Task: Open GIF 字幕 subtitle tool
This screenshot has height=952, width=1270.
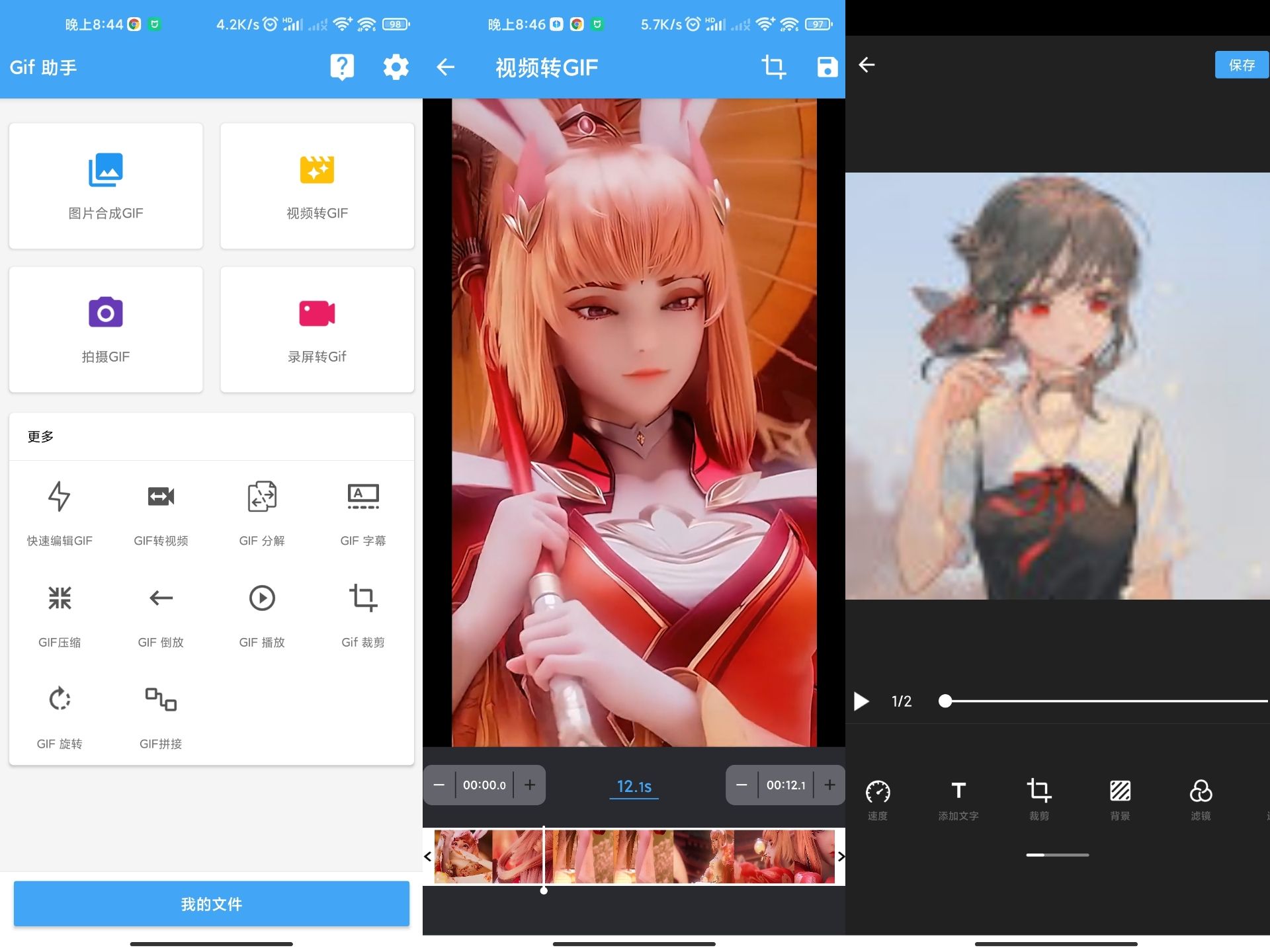Action: coord(363,513)
